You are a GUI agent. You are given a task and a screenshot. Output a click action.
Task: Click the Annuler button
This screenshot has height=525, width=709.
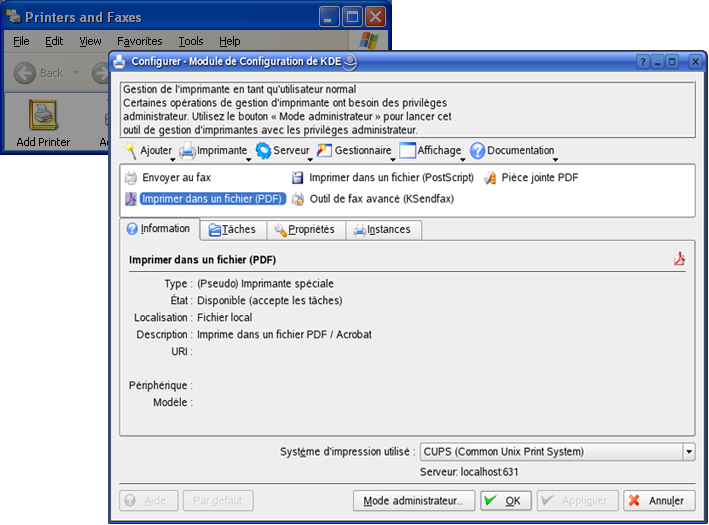659,501
